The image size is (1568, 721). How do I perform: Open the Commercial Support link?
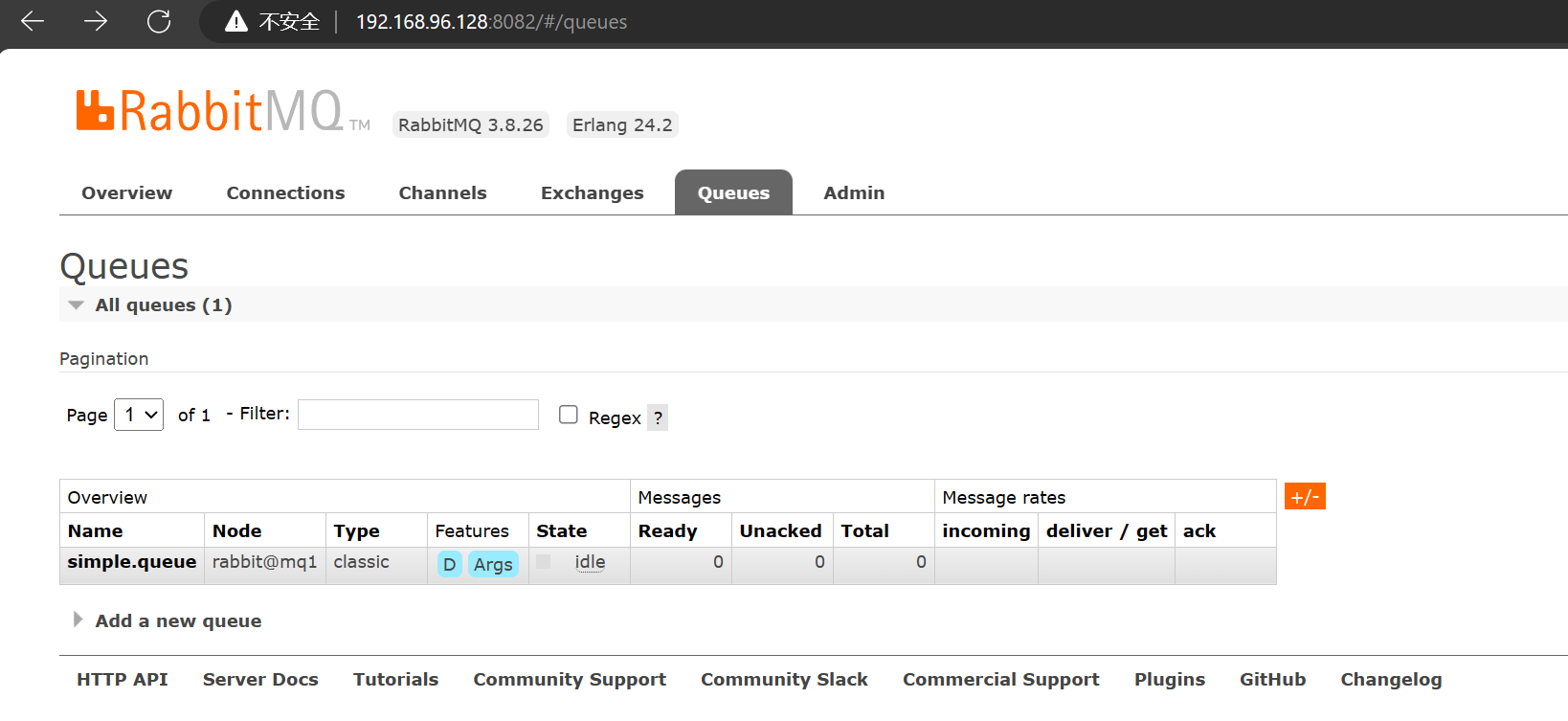1001,679
